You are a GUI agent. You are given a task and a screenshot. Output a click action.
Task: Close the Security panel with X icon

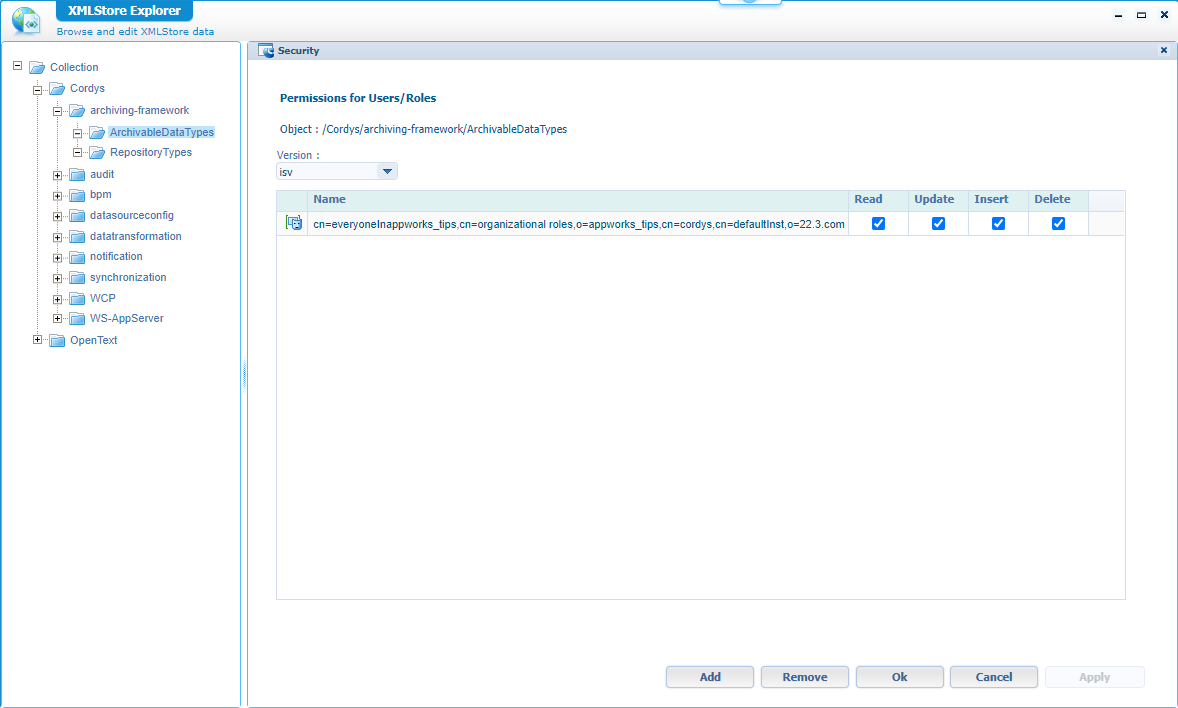click(x=1163, y=50)
